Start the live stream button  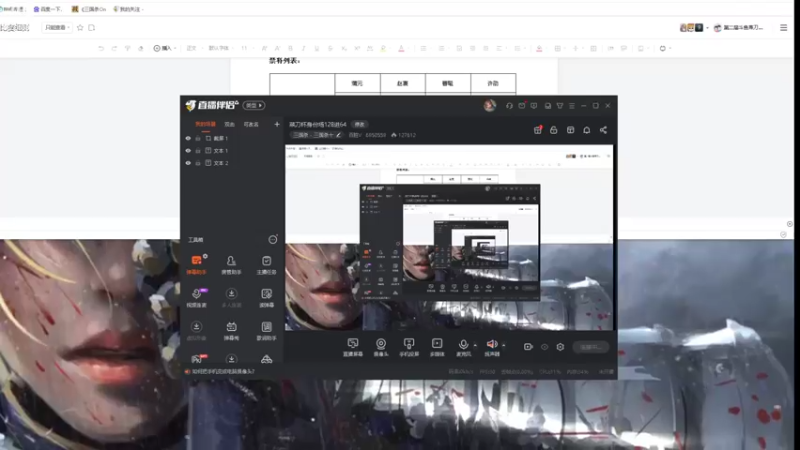point(591,347)
